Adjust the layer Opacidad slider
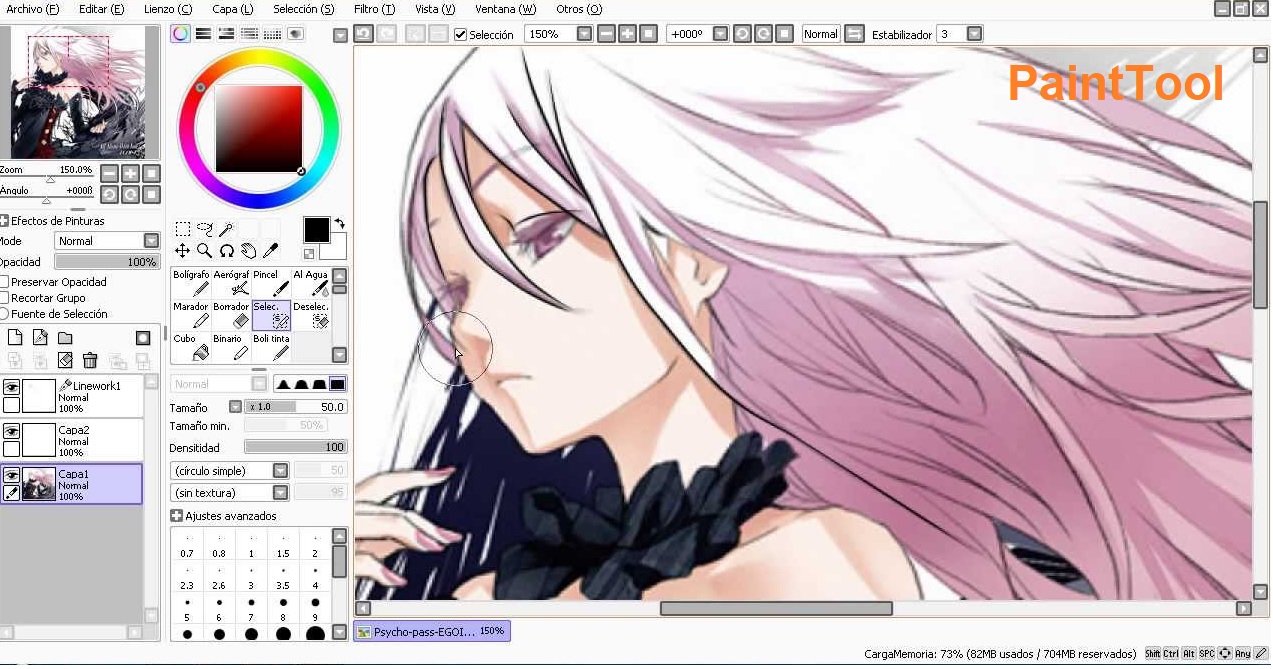Screen dimensions: 1273x669 [107, 262]
